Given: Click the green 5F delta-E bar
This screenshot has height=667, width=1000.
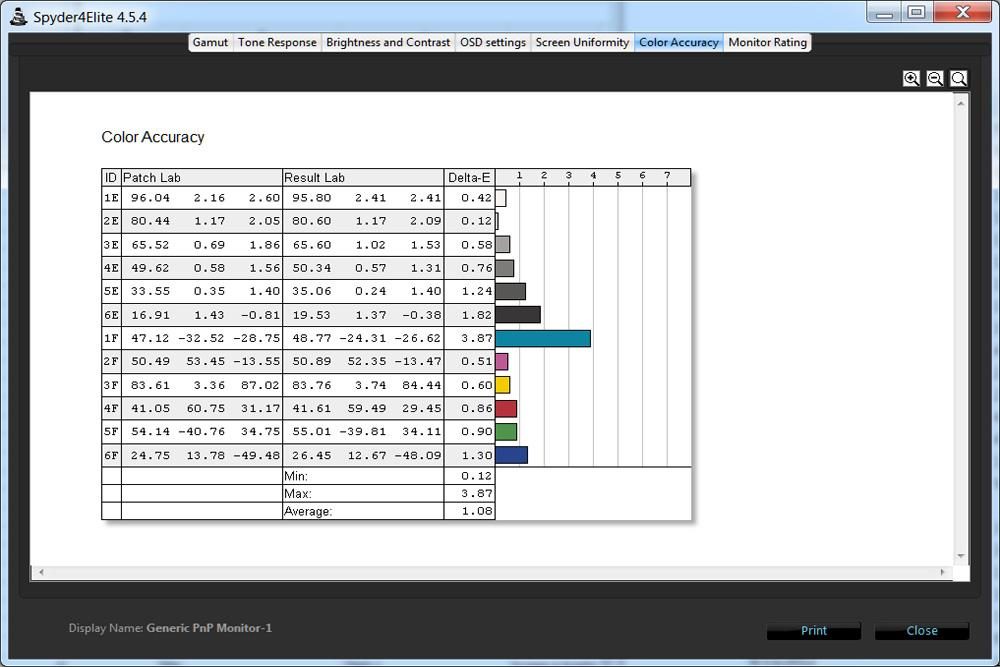Looking at the screenshot, I should coord(506,432).
